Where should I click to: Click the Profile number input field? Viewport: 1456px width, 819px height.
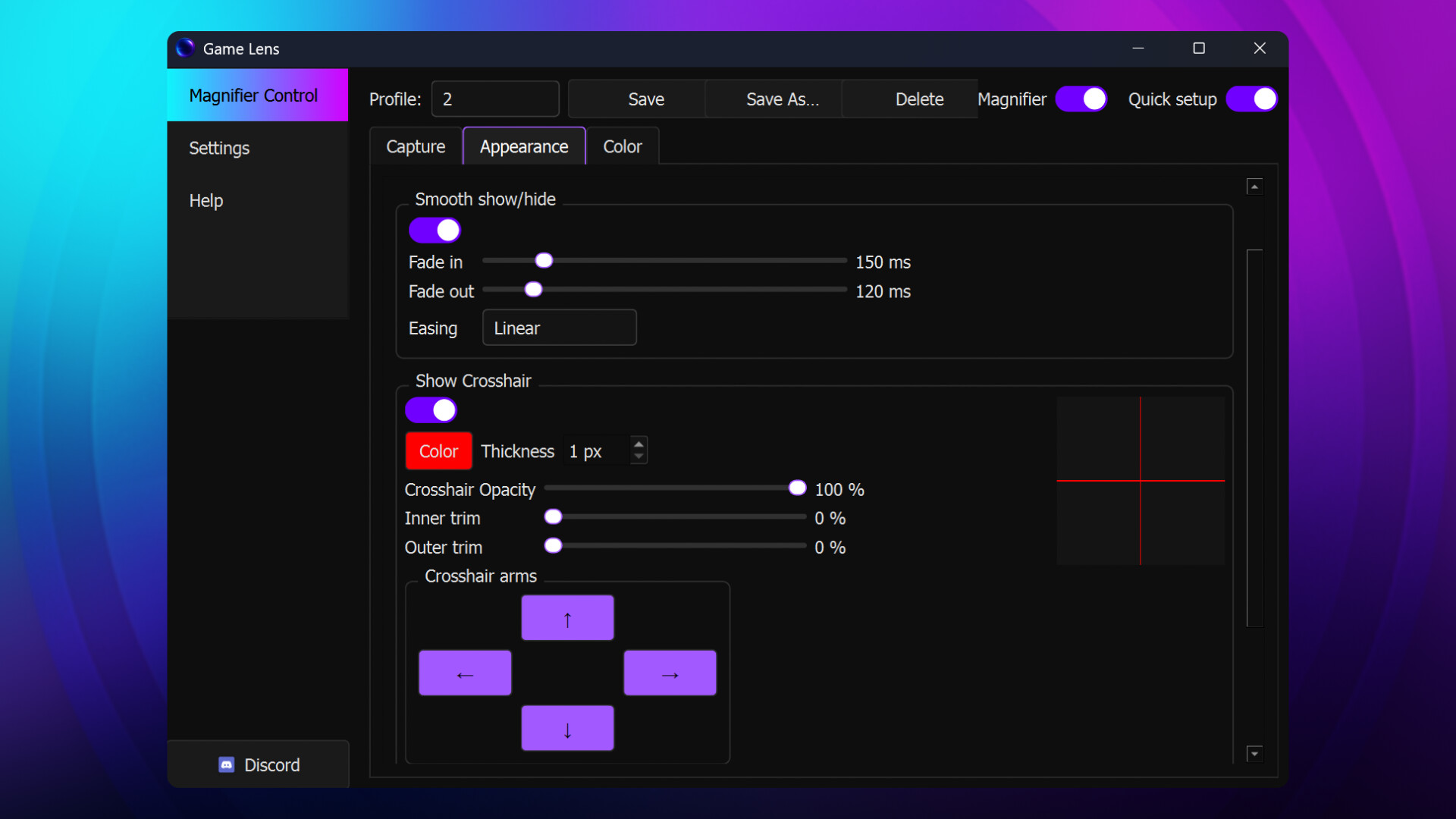point(495,99)
